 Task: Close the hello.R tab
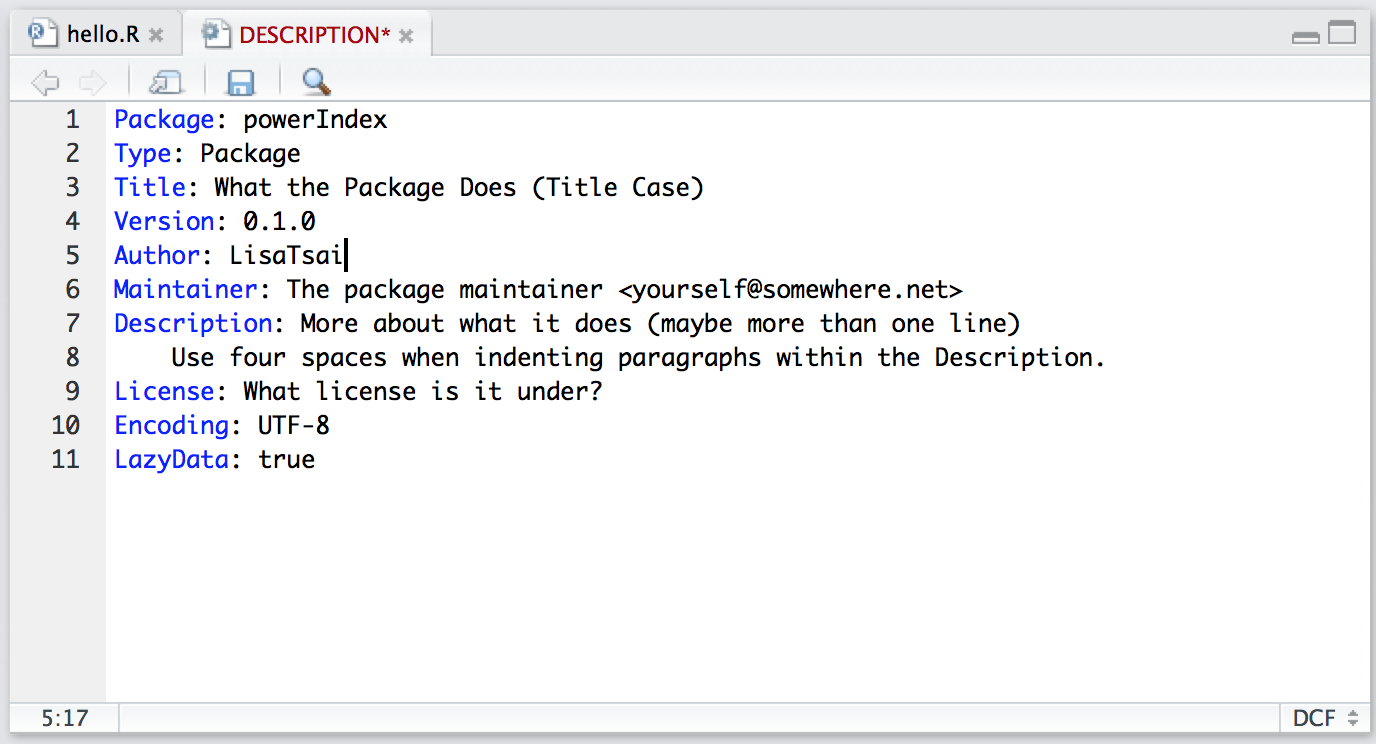(156, 36)
